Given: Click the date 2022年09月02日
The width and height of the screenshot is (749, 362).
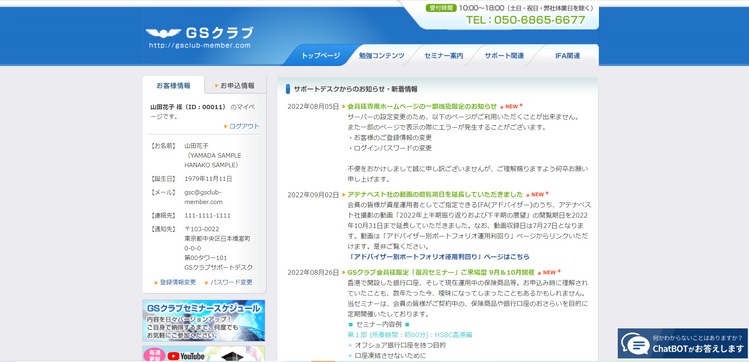Looking at the screenshot, I should 313,194.
